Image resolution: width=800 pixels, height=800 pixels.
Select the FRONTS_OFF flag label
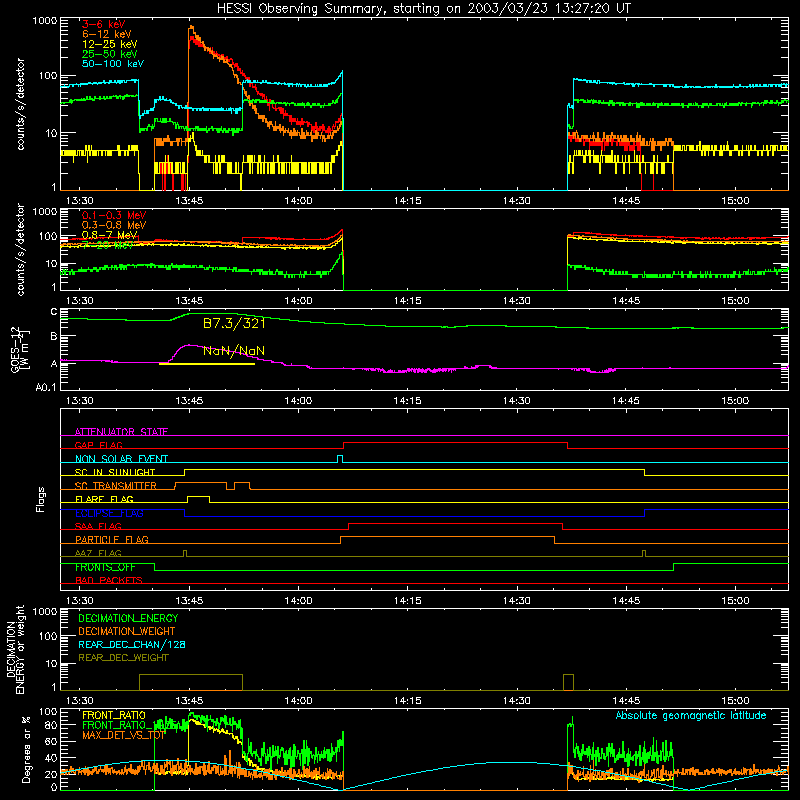click(x=105, y=567)
